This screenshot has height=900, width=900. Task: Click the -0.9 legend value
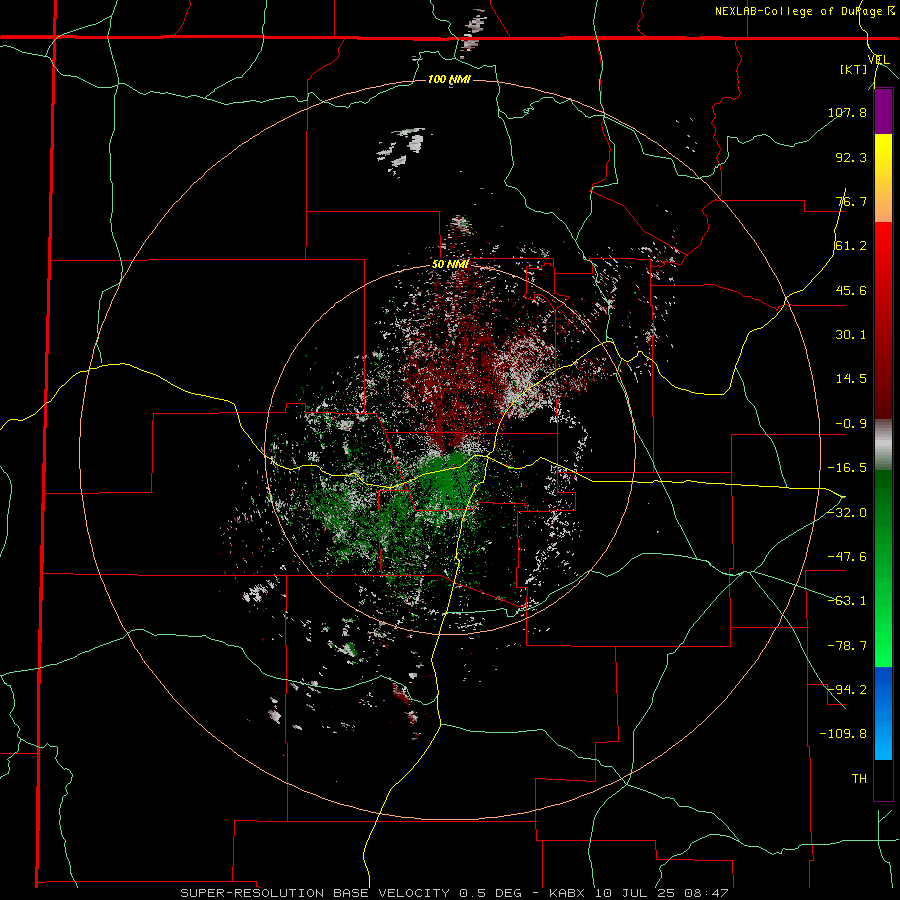851,424
